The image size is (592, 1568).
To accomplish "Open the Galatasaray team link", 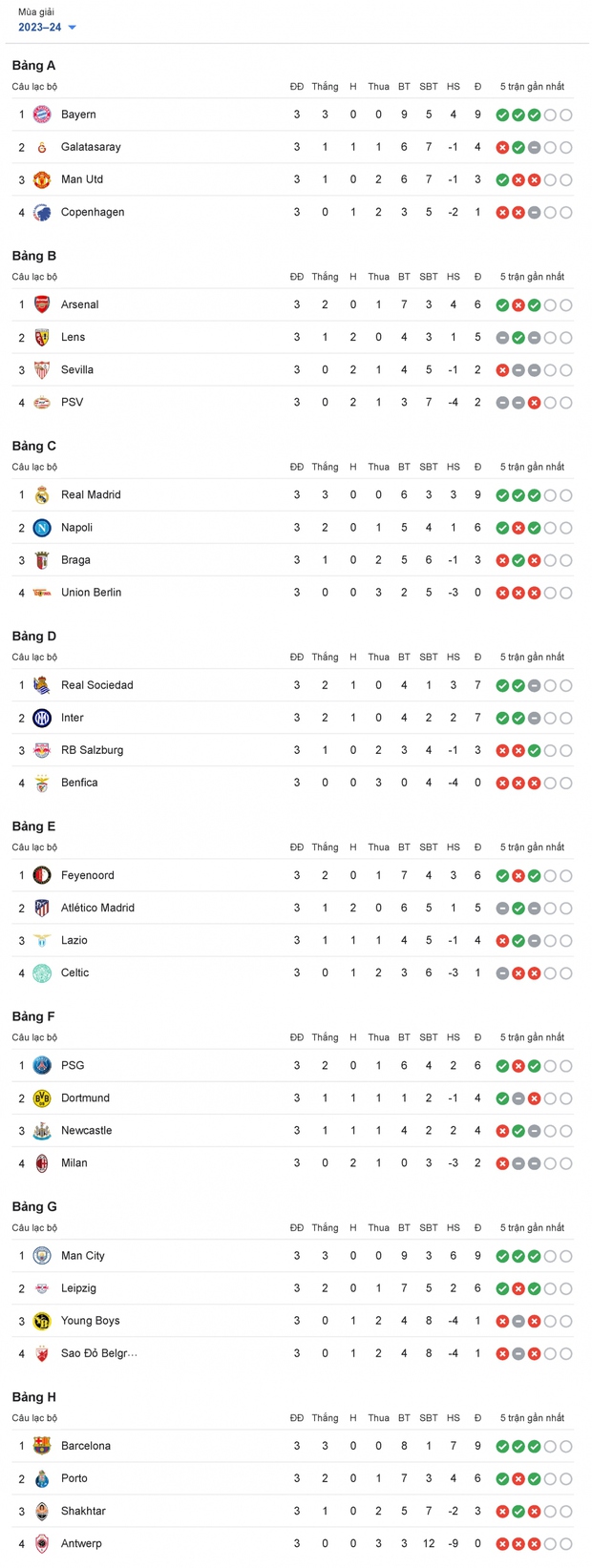I will click(x=91, y=147).
